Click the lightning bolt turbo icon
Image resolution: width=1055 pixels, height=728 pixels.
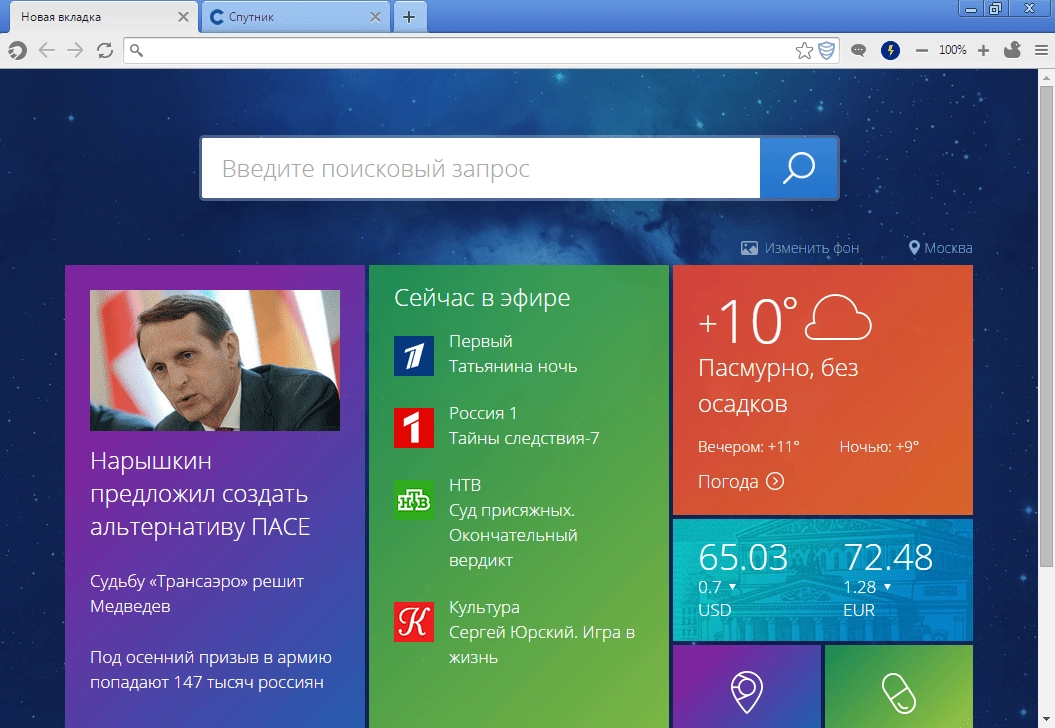[x=890, y=50]
